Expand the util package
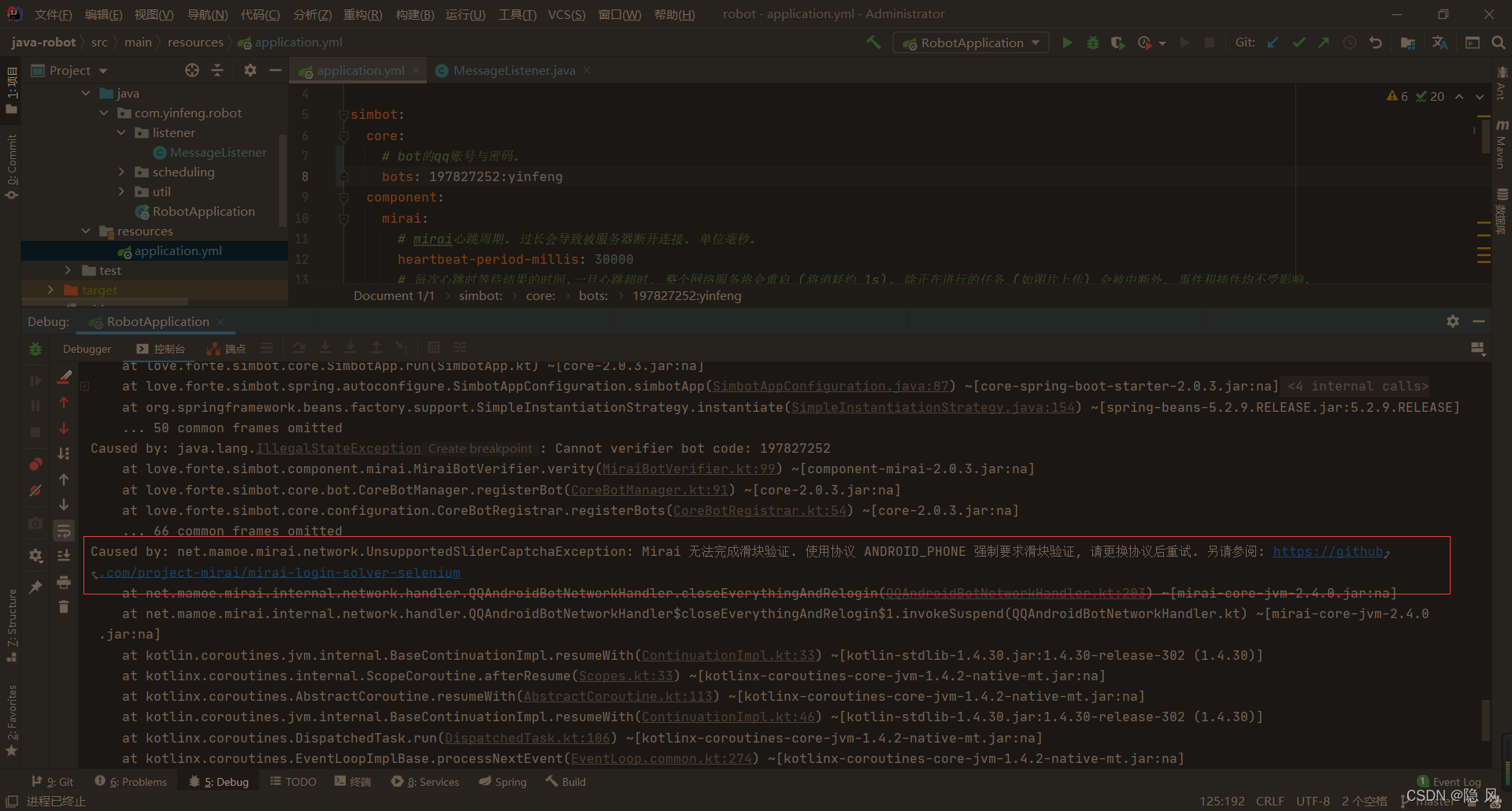 coord(121,191)
